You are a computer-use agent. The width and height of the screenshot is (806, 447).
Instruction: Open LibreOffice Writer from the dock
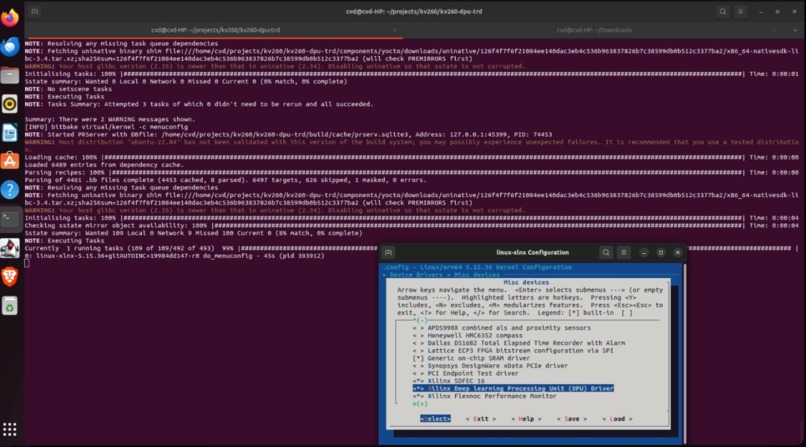click(10, 133)
